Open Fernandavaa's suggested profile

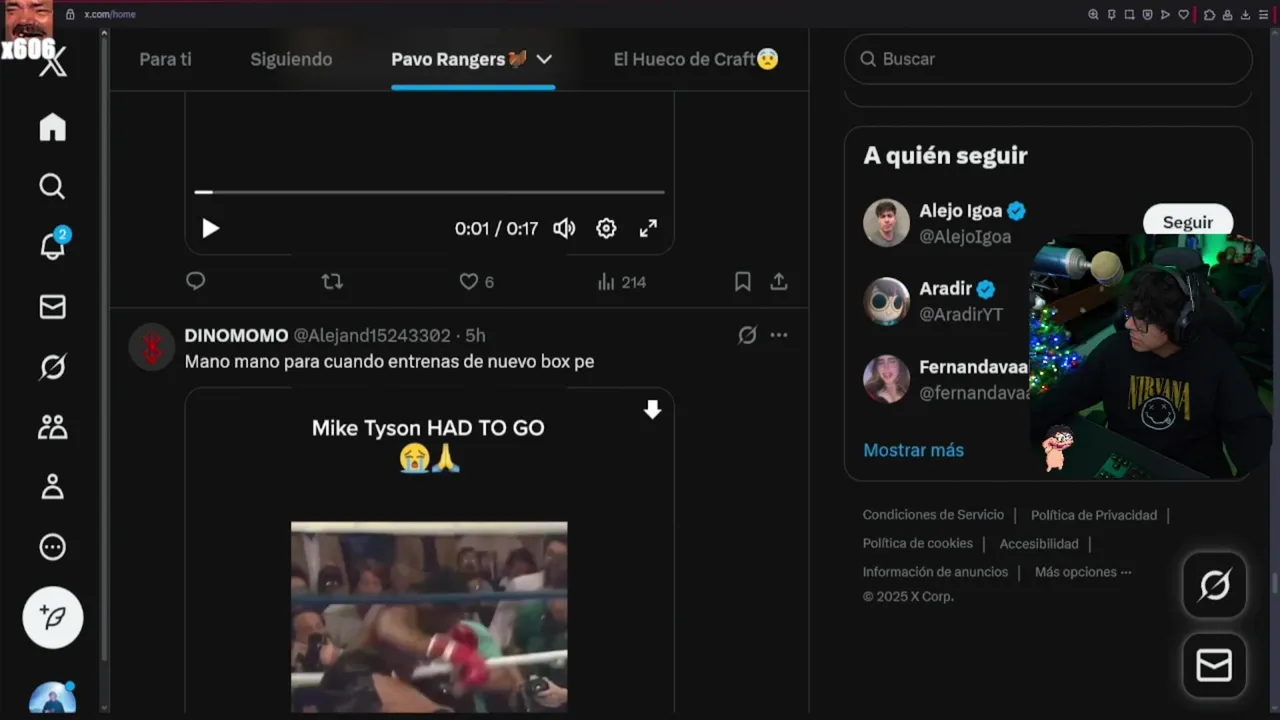(974, 367)
